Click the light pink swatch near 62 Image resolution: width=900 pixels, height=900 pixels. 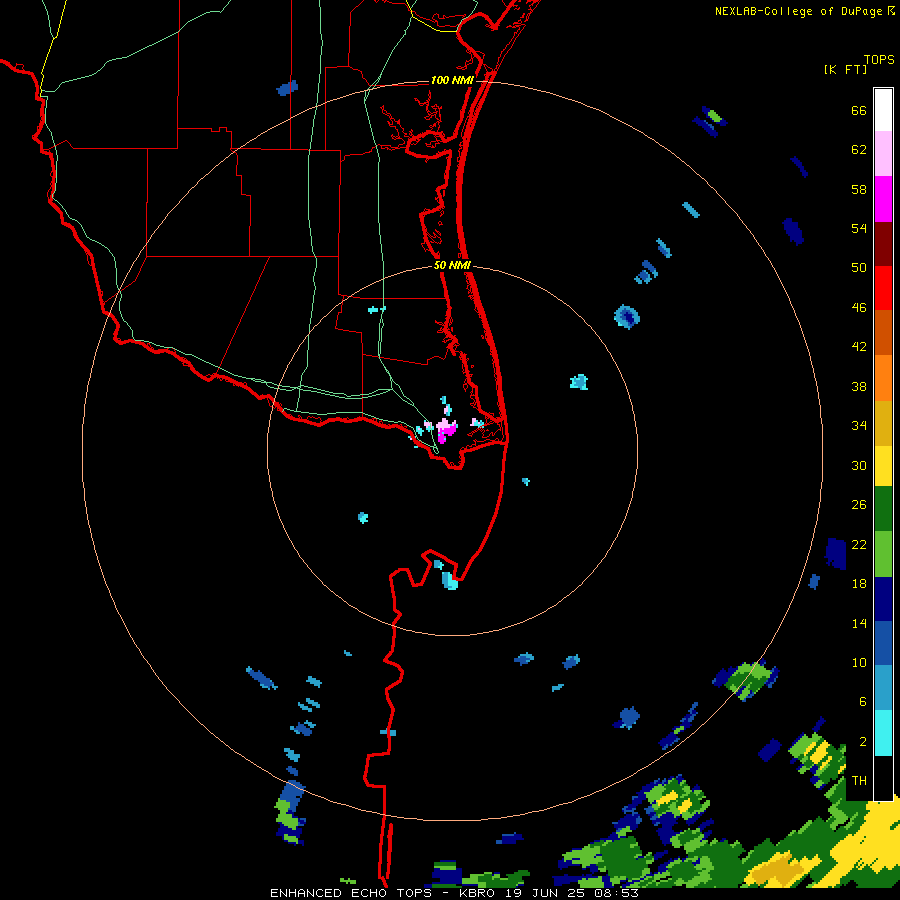tap(883, 153)
